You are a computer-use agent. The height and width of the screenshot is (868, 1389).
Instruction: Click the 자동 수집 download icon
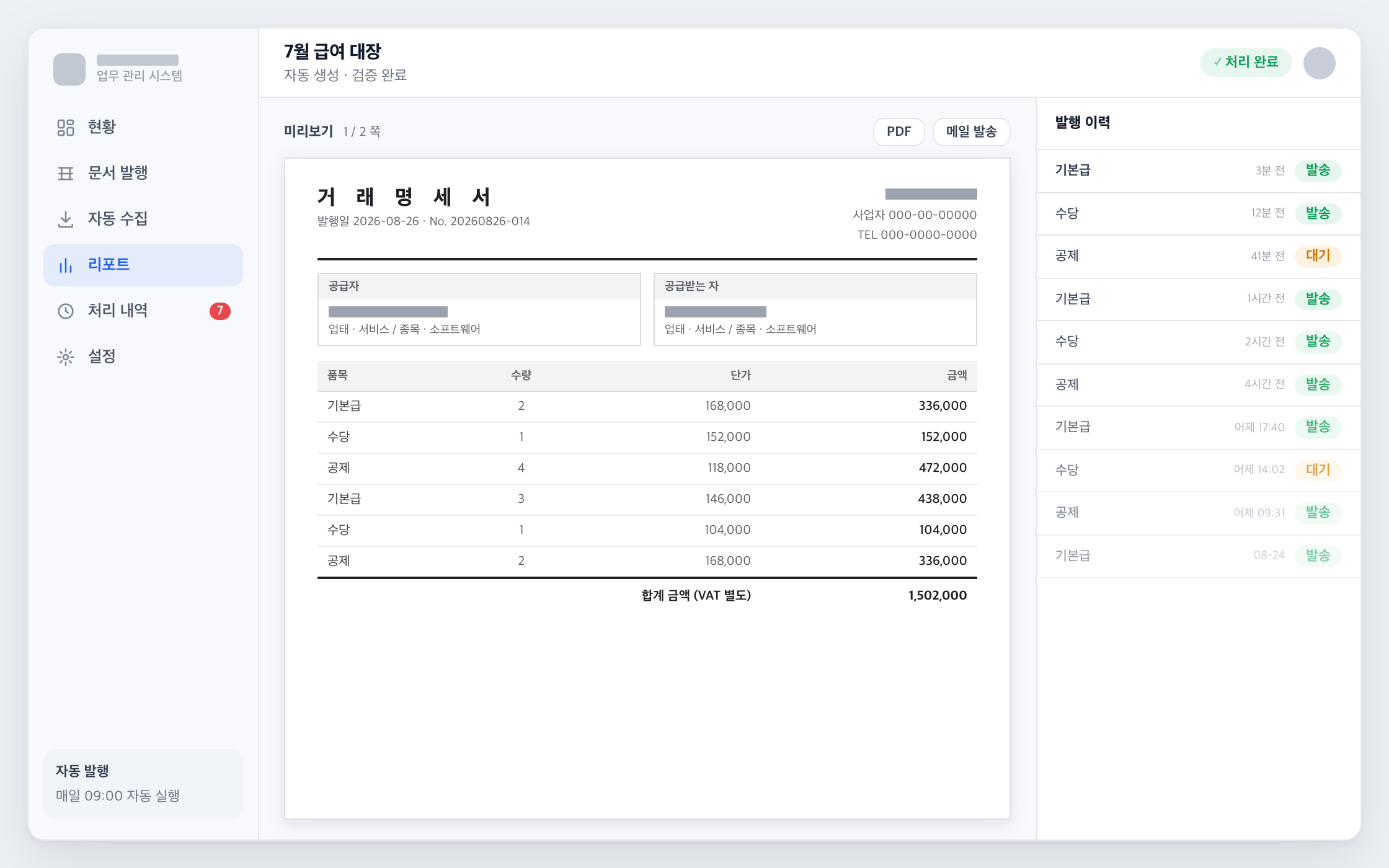coord(66,219)
